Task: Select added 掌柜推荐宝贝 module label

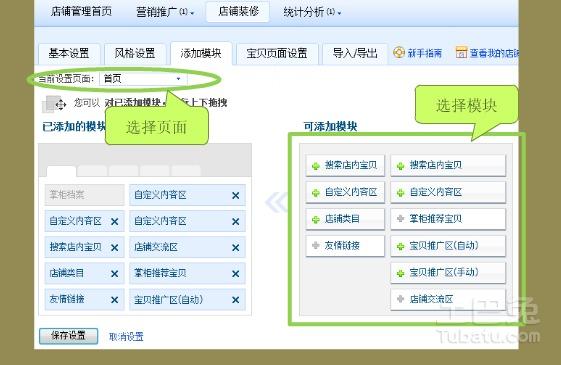Action: point(160,273)
